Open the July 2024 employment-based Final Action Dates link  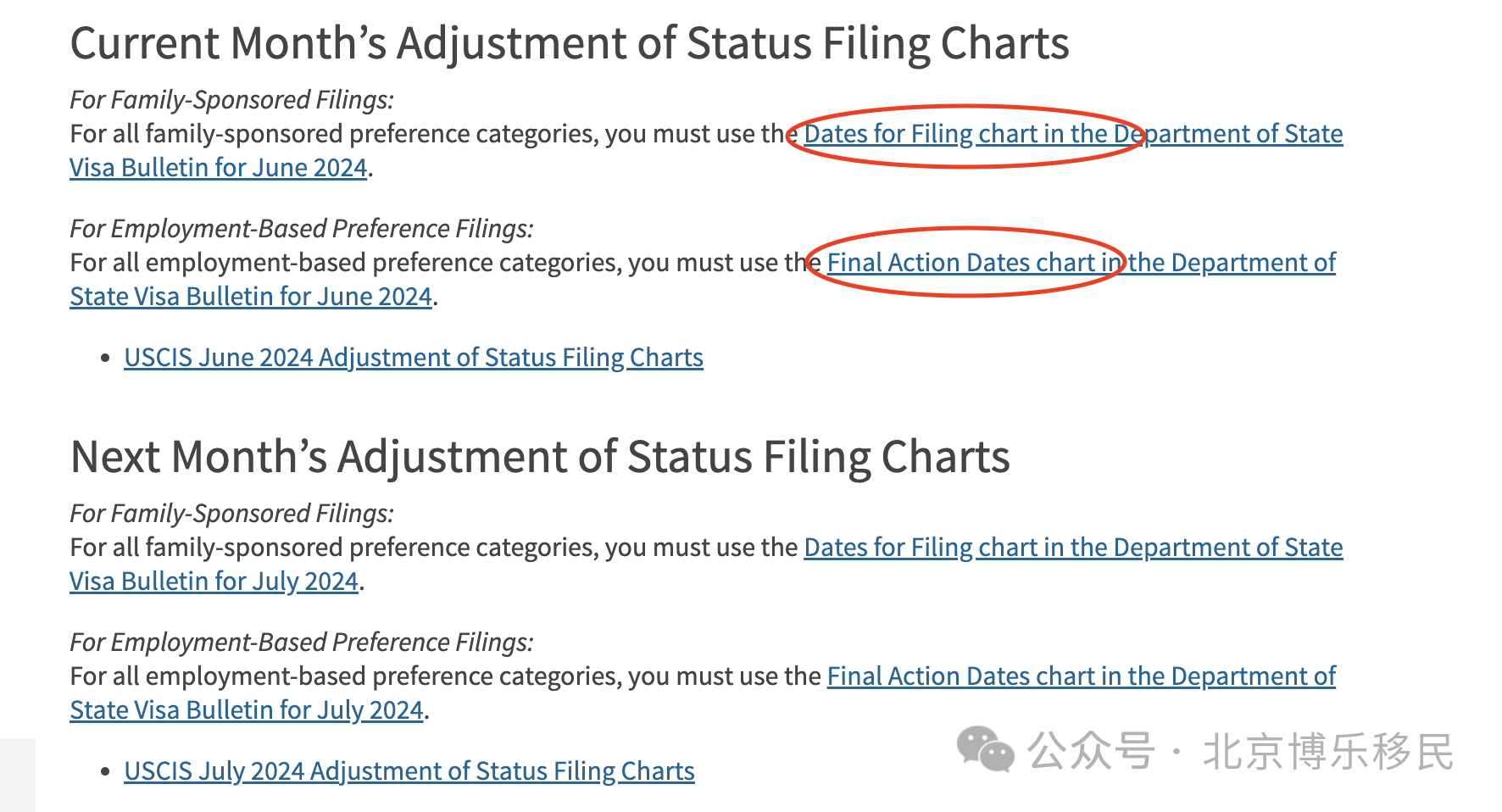point(1081,676)
